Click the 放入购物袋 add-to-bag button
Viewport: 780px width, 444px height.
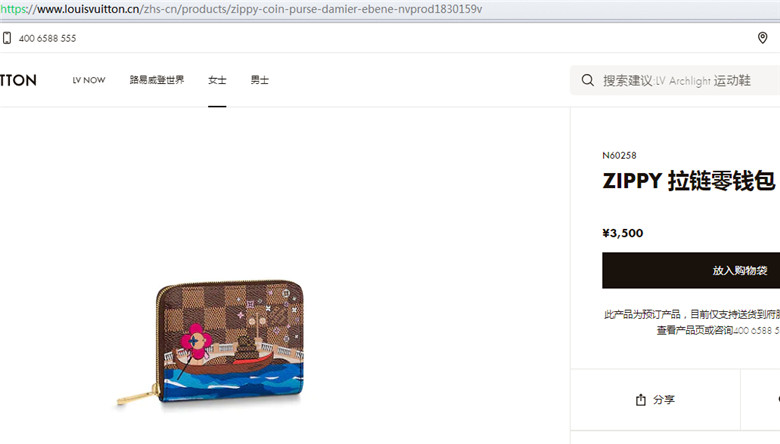(x=691, y=270)
